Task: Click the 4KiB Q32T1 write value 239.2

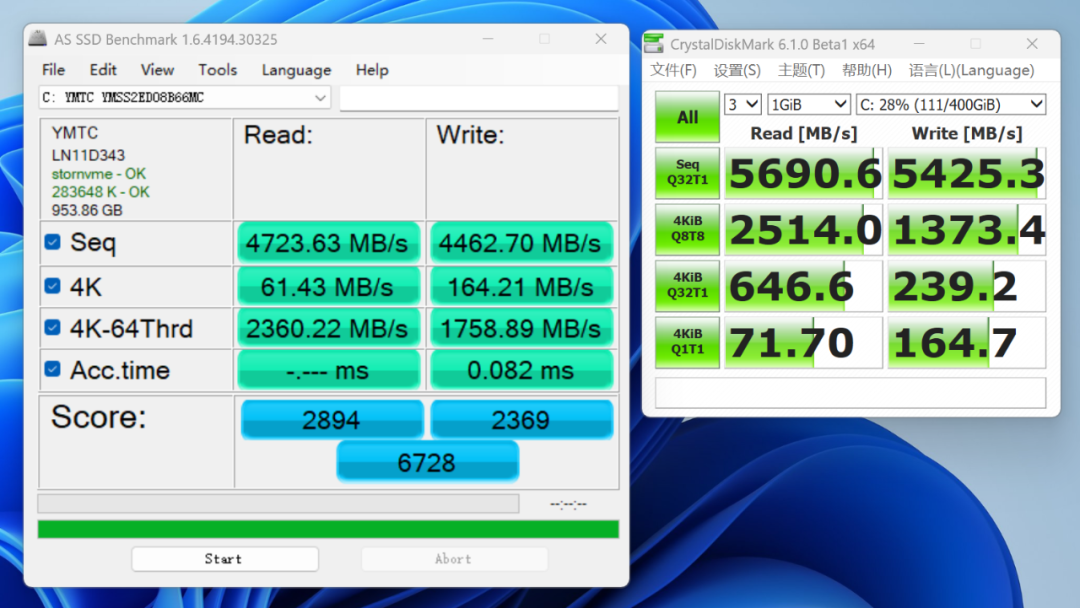Action: pos(966,286)
